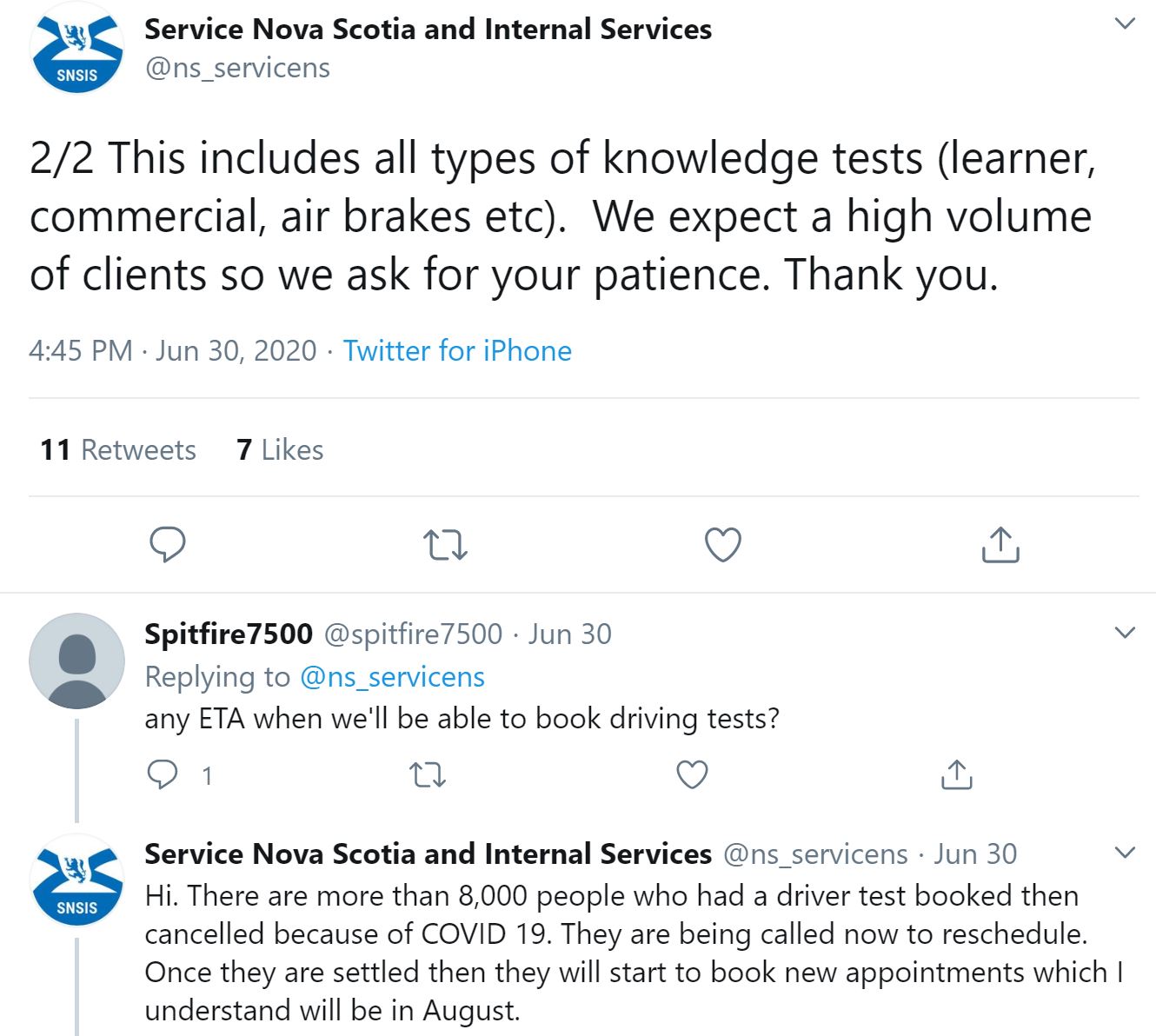Open the SNSIS avatar at top
Viewport: 1156px width, 1036px height.
point(77,48)
